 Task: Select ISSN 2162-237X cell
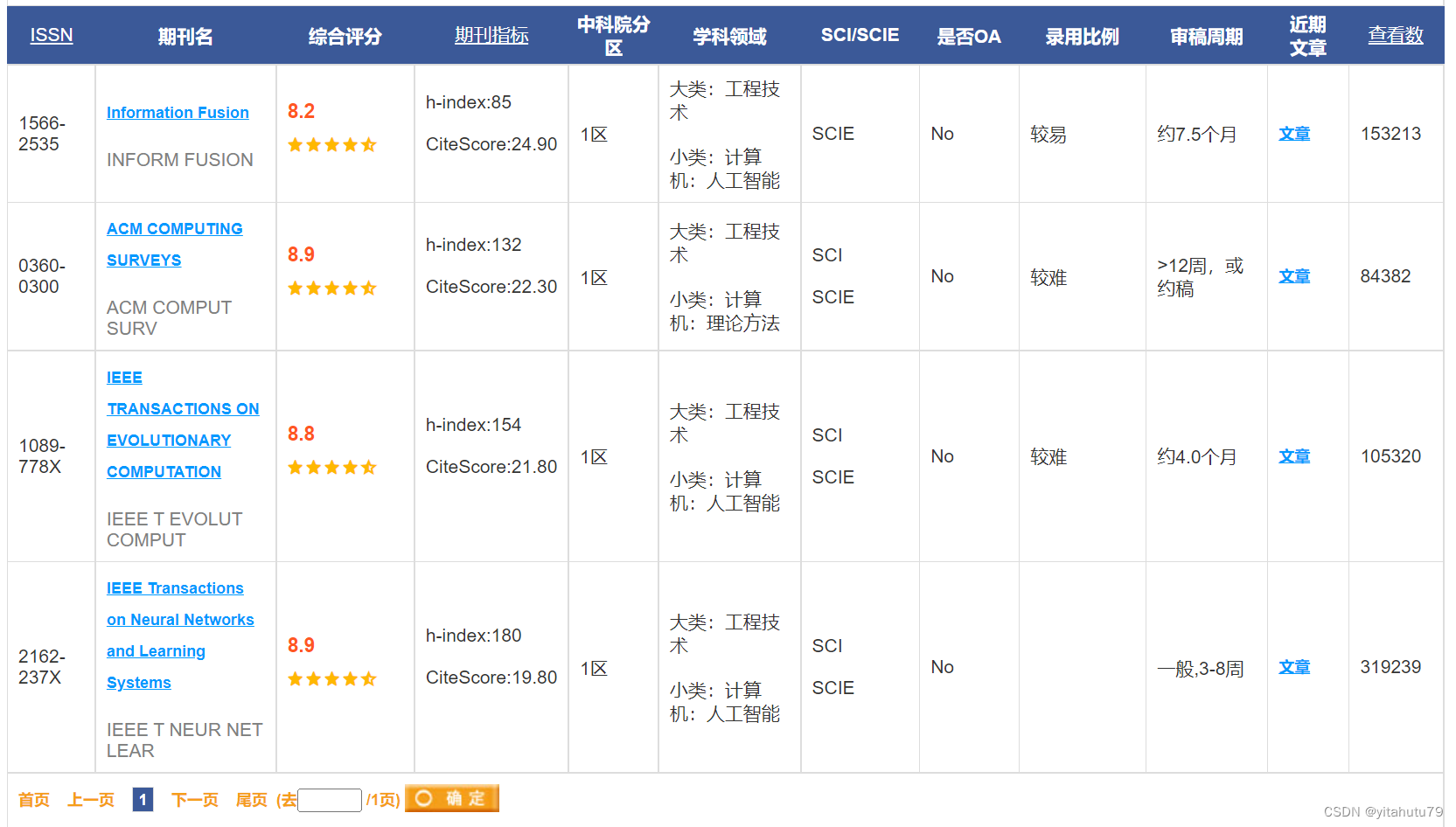(x=51, y=667)
